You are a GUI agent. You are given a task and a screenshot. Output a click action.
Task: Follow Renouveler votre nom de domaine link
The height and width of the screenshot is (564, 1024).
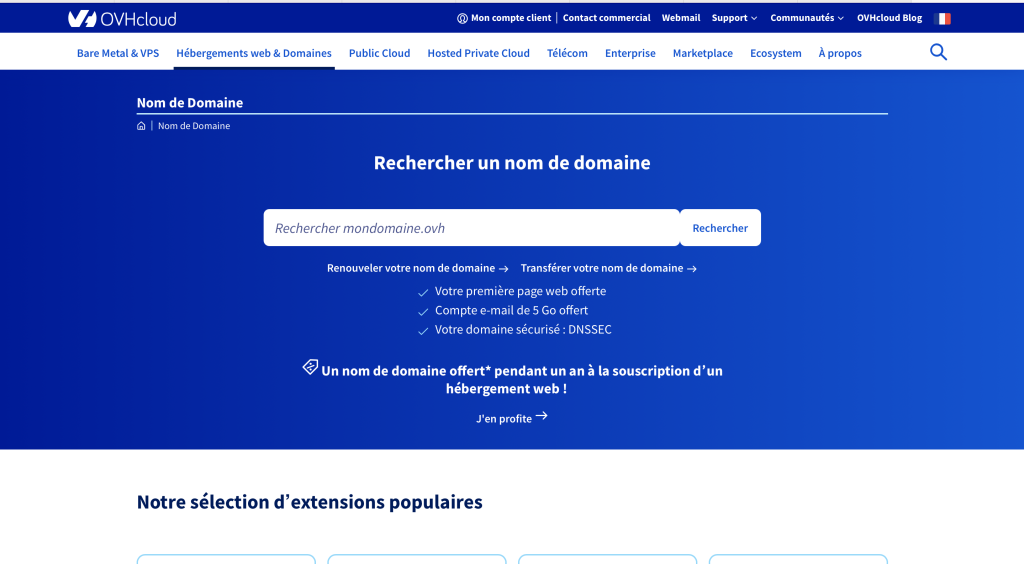tap(417, 268)
